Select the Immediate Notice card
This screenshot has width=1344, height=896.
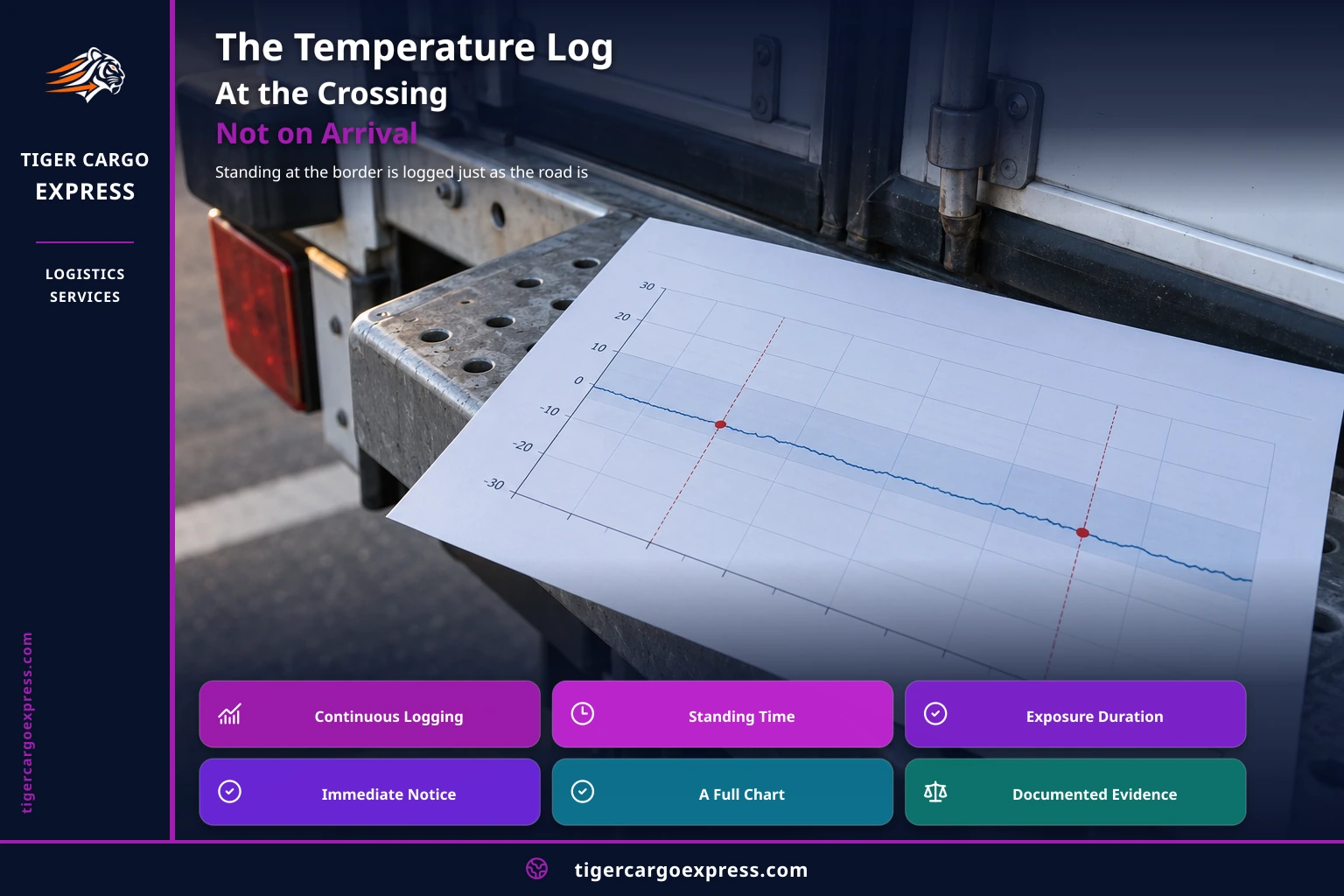[x=369, y=792]
